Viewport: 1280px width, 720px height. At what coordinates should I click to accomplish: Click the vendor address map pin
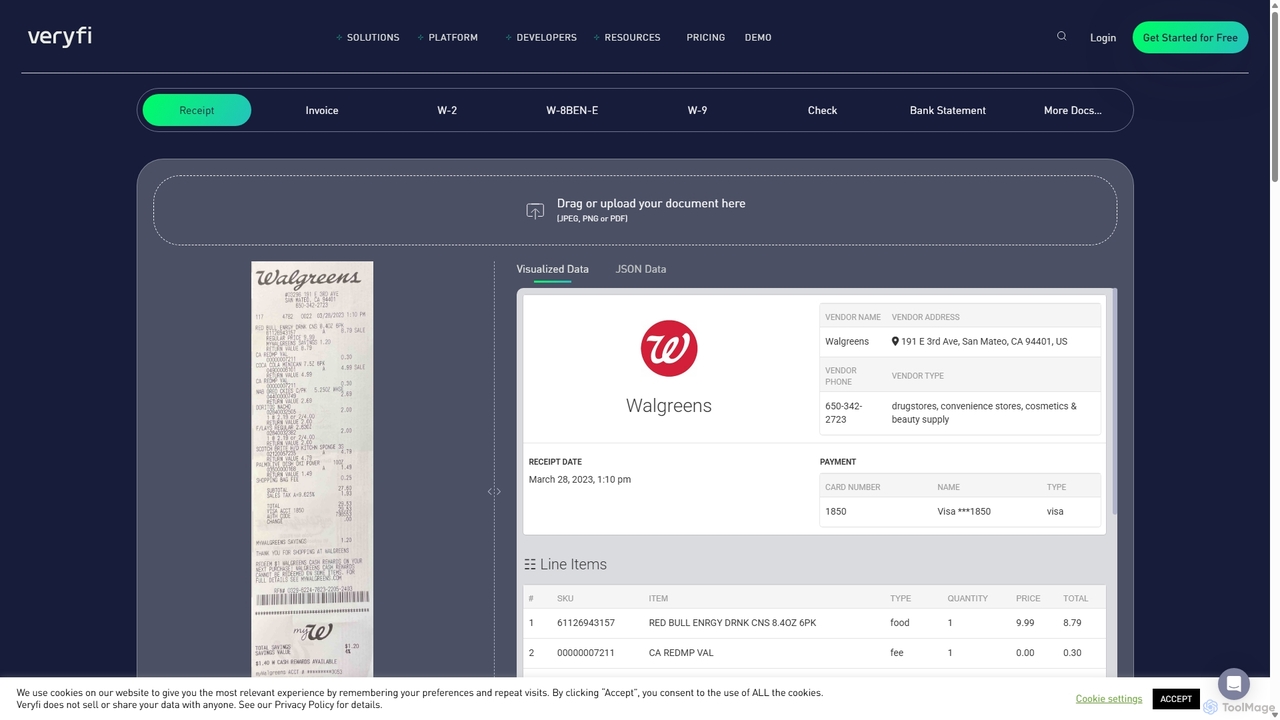pyautogui.click(x=895, y=341)
